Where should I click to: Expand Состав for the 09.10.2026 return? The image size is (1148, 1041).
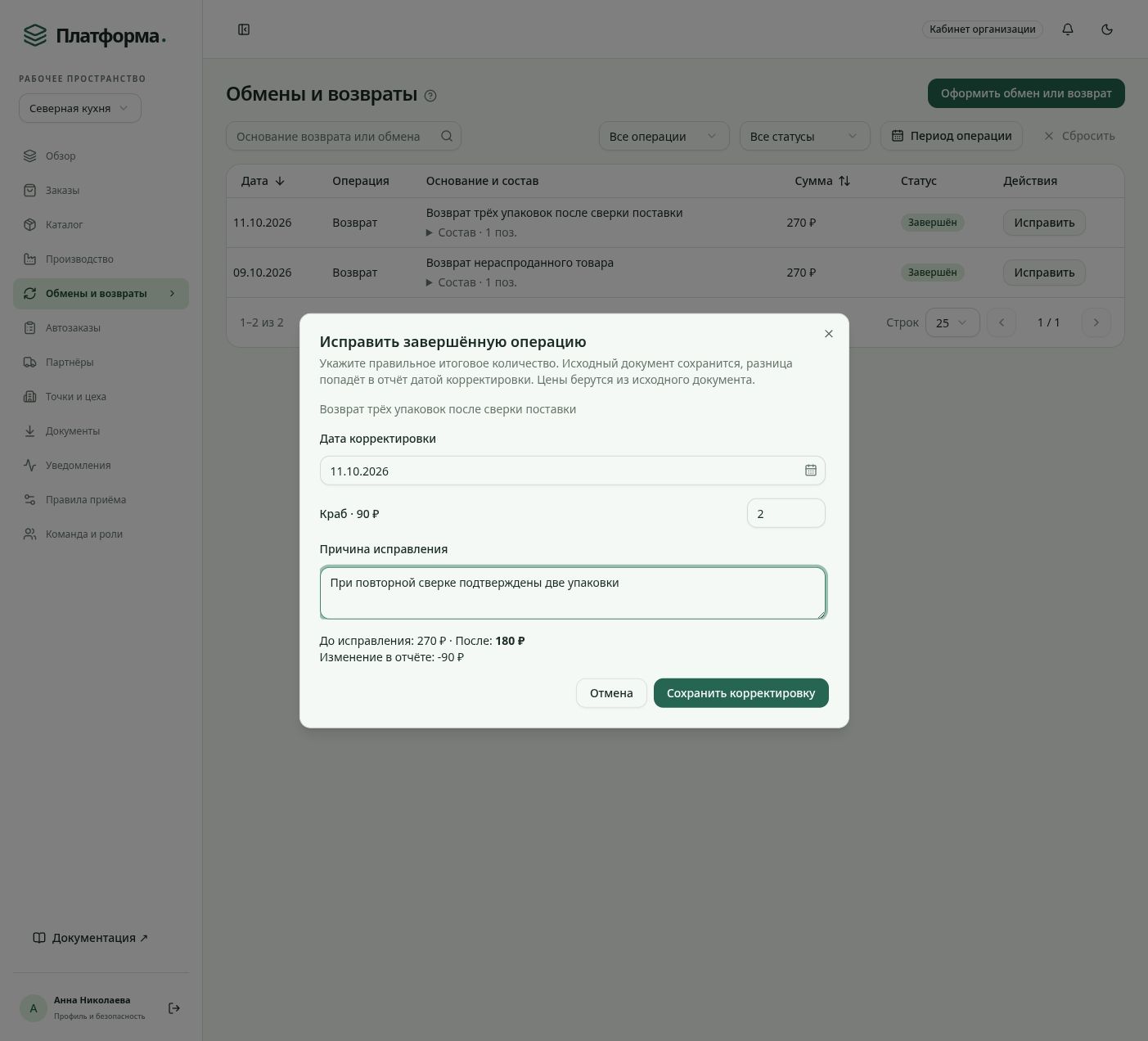pyautogui.click(x=471, y=282)
